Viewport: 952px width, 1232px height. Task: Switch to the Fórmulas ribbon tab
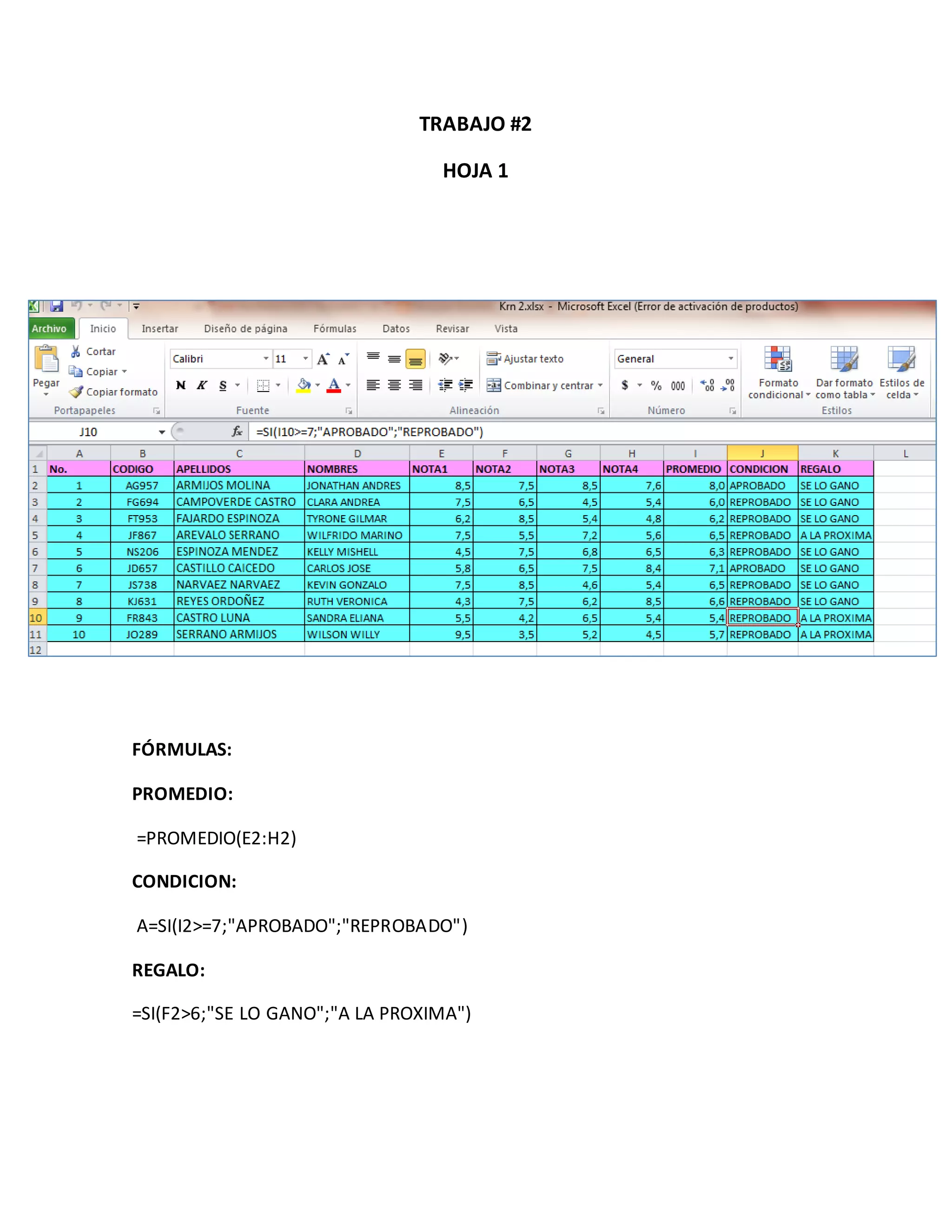click(334, 328)
